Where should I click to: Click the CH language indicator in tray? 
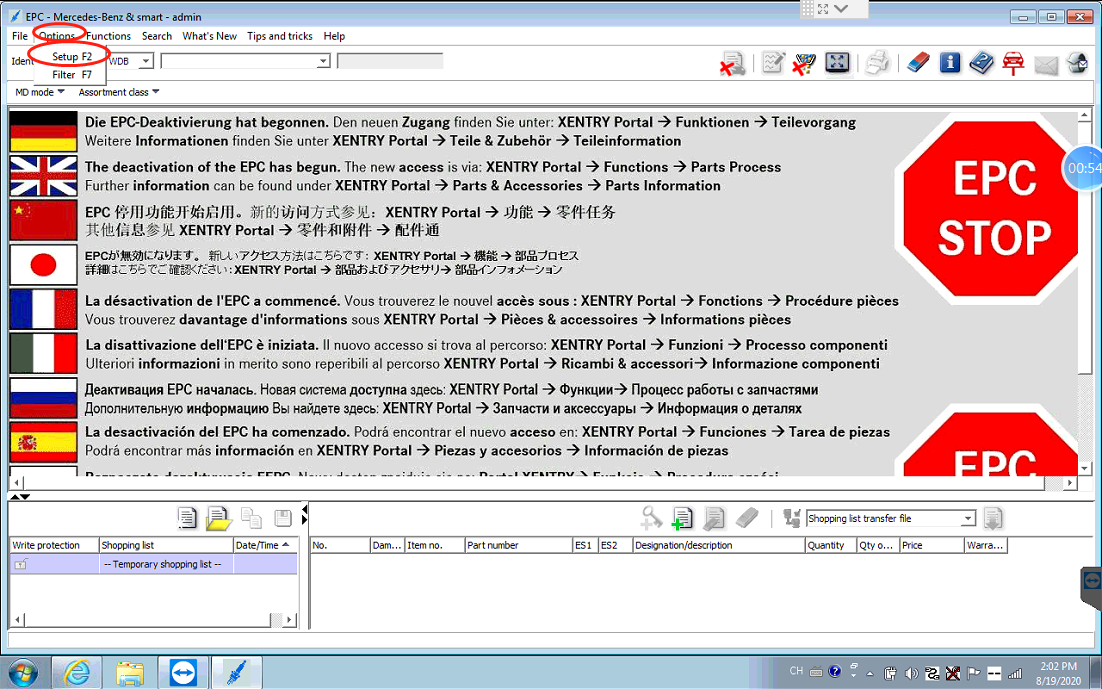(796, 671)
